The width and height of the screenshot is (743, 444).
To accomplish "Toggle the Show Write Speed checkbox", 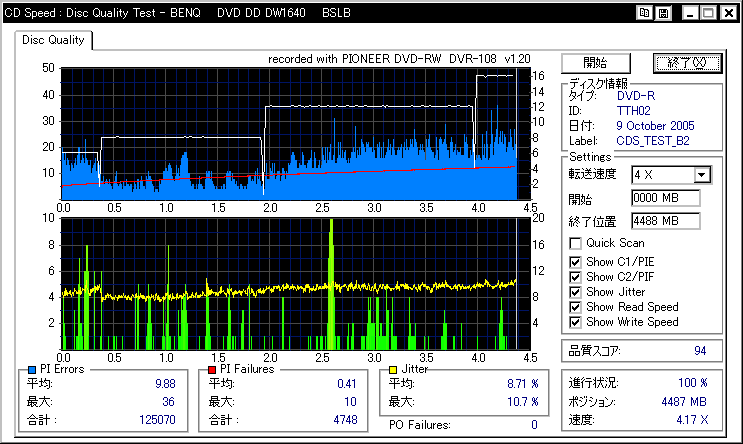I will (x=575, y=322).
